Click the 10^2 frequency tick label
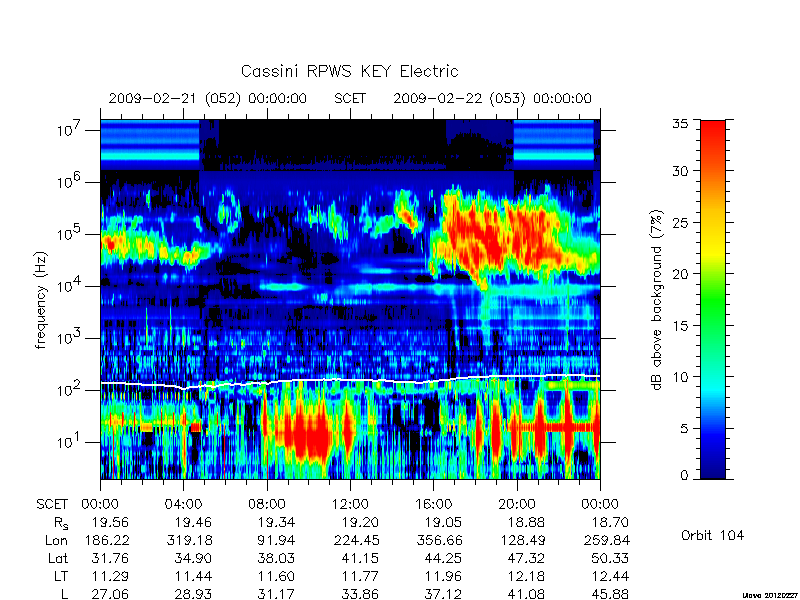The width and height of the screenshot is (800, 600). 70,389
